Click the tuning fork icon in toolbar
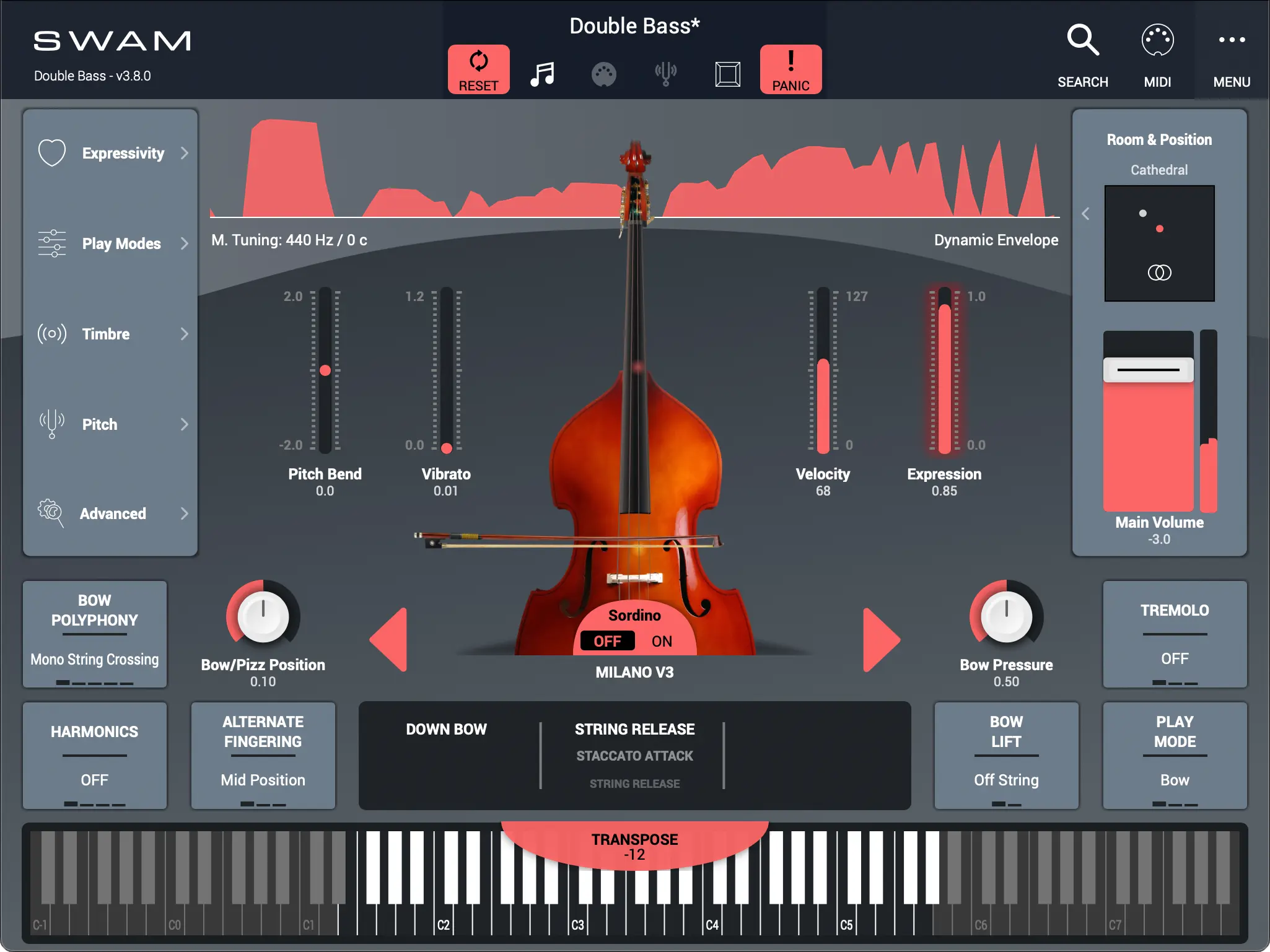The height and width of the screenshot is (952, 1270). (665, 74)
